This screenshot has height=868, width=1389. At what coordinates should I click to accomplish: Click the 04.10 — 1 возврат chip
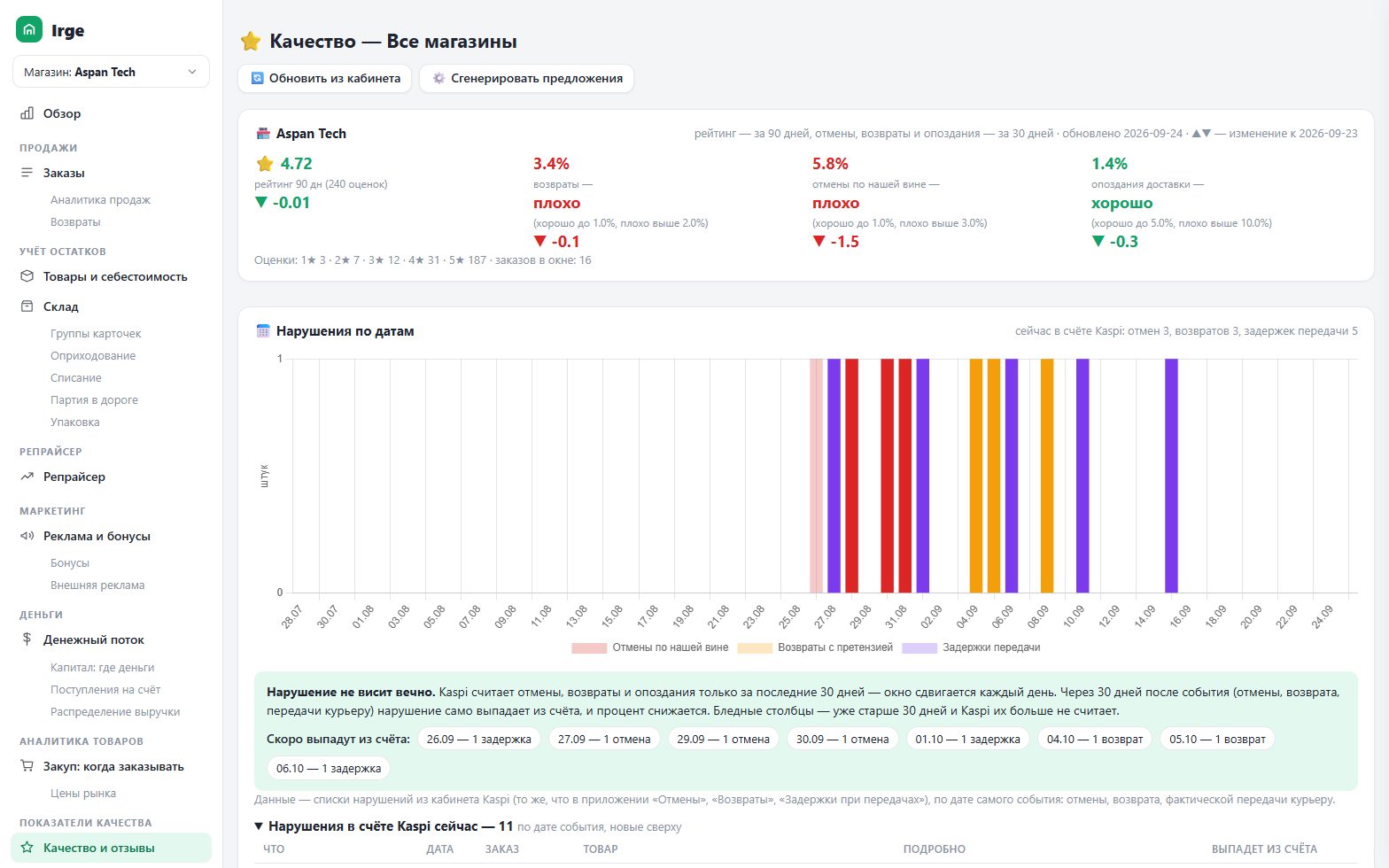[1095, 740]
